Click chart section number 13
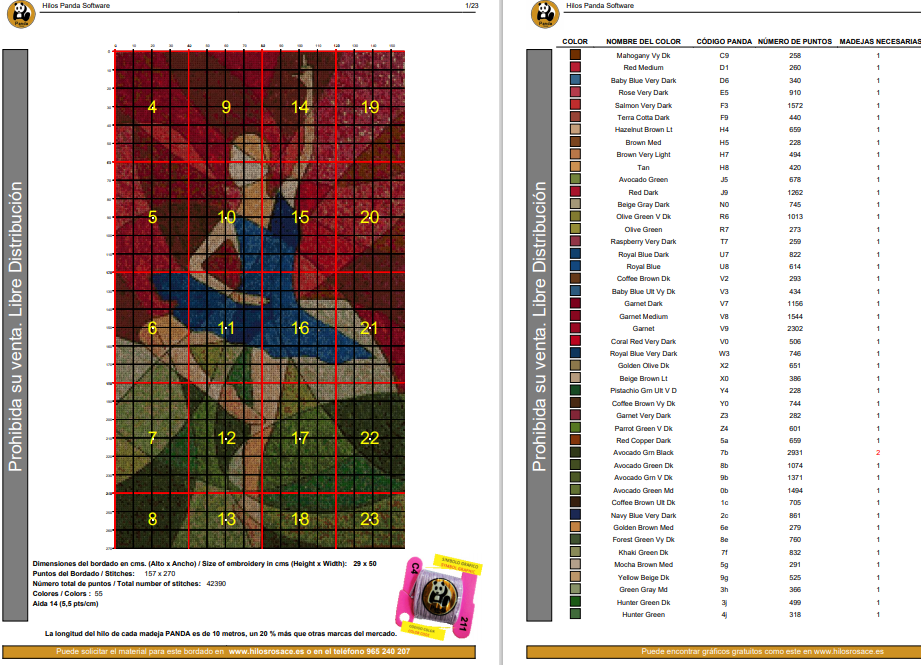 point(226,519)
